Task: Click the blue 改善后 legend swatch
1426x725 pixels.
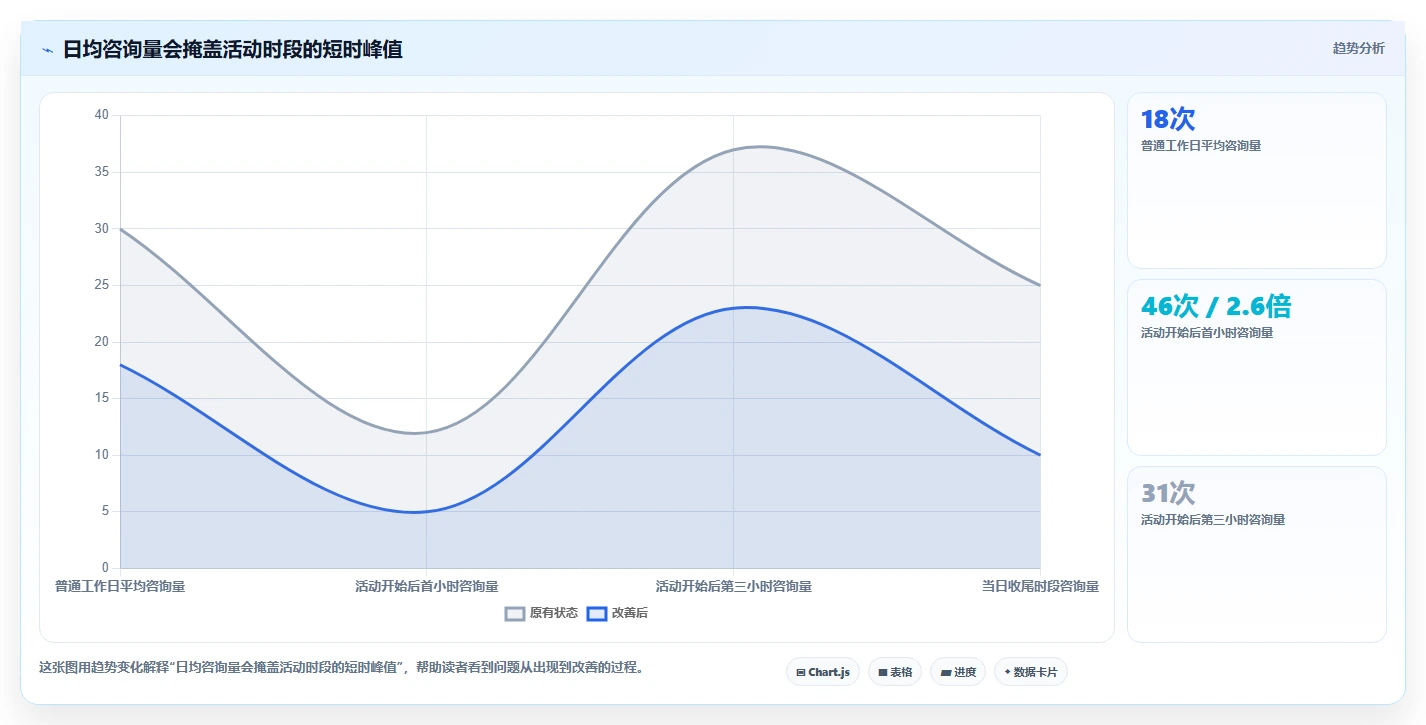Action: (x=597, y=614)
